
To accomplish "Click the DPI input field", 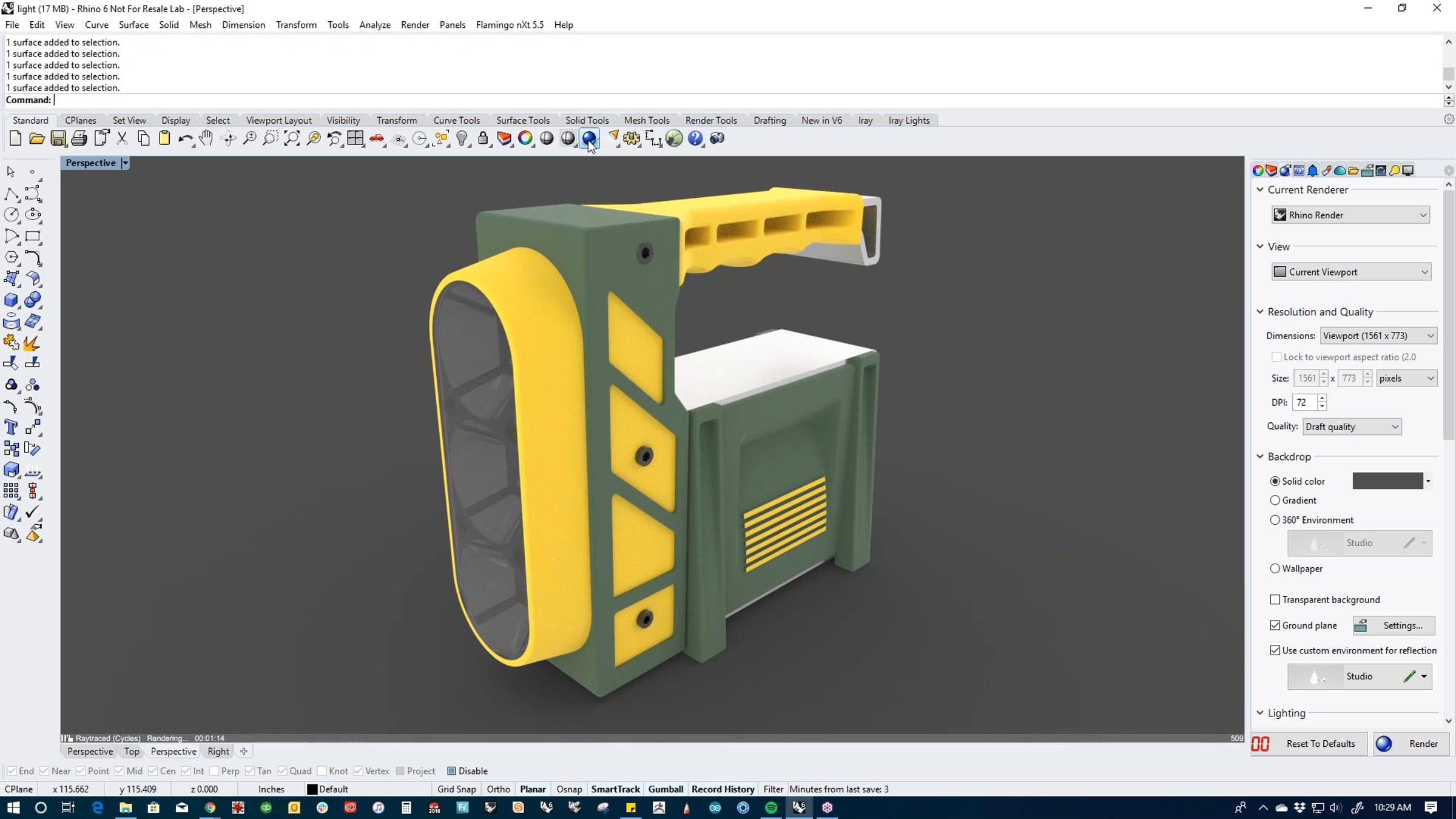I will point(1304,402).
